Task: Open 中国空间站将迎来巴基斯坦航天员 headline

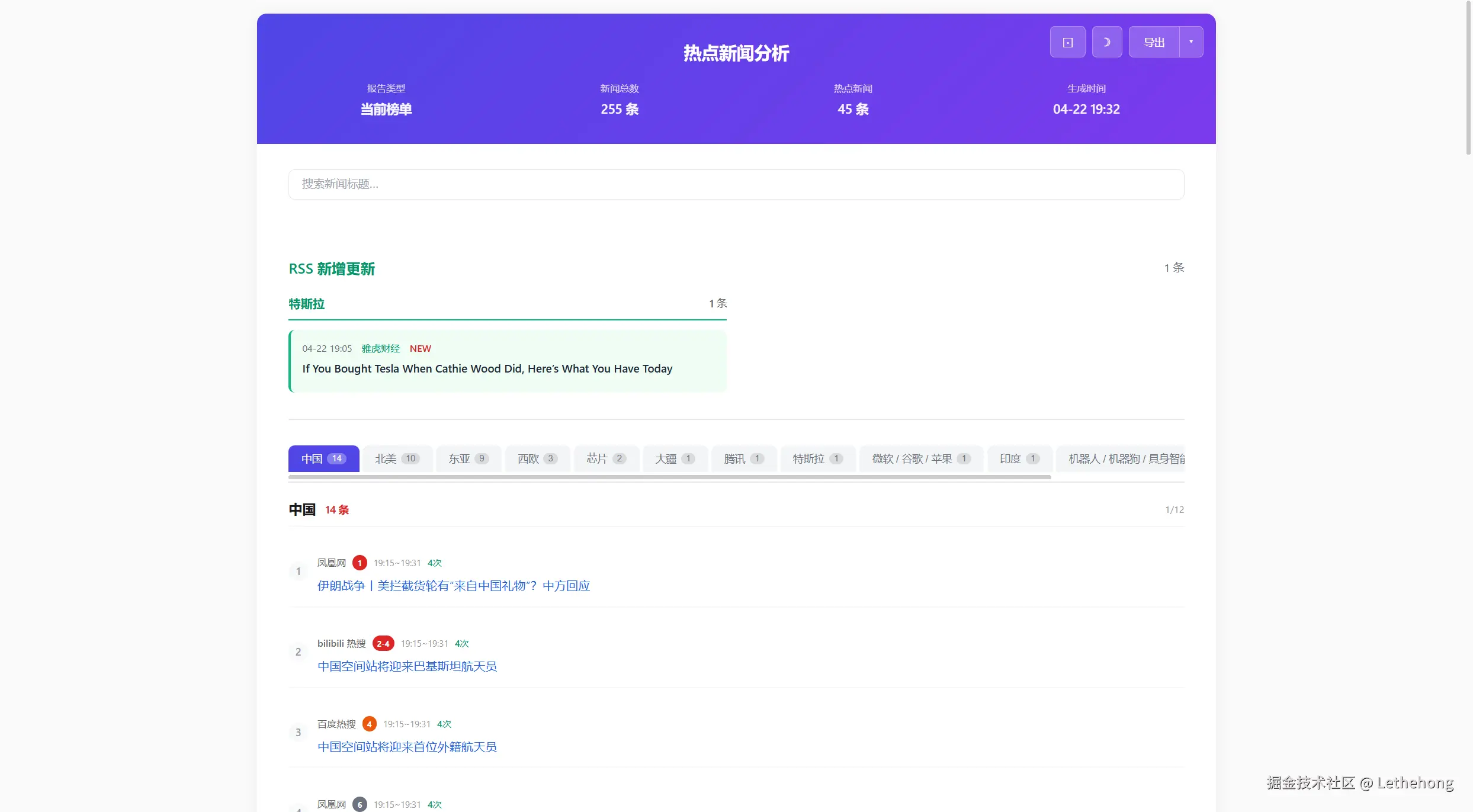Action: click(x=407, y=666)
